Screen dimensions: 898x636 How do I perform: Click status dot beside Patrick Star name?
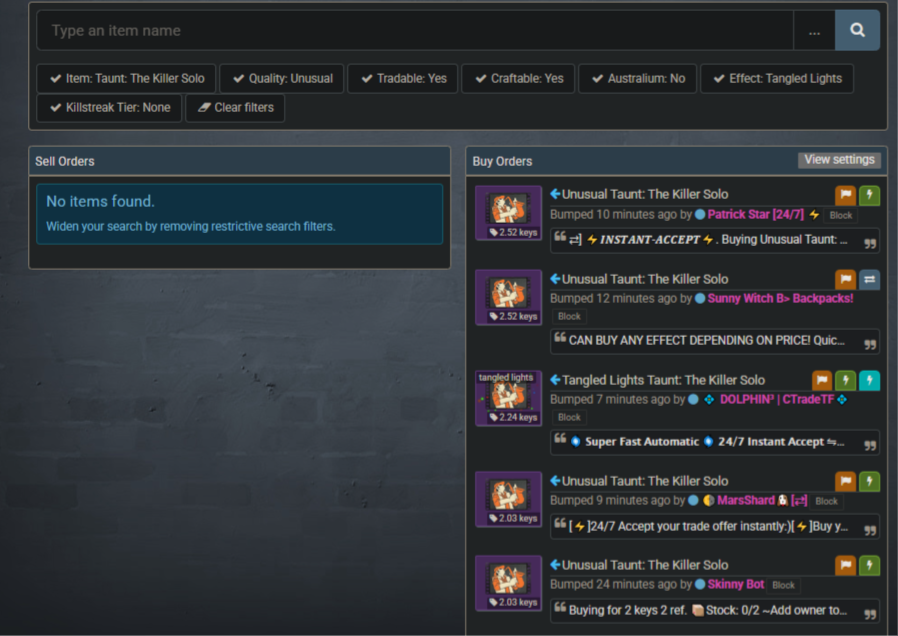click(700, 215)
